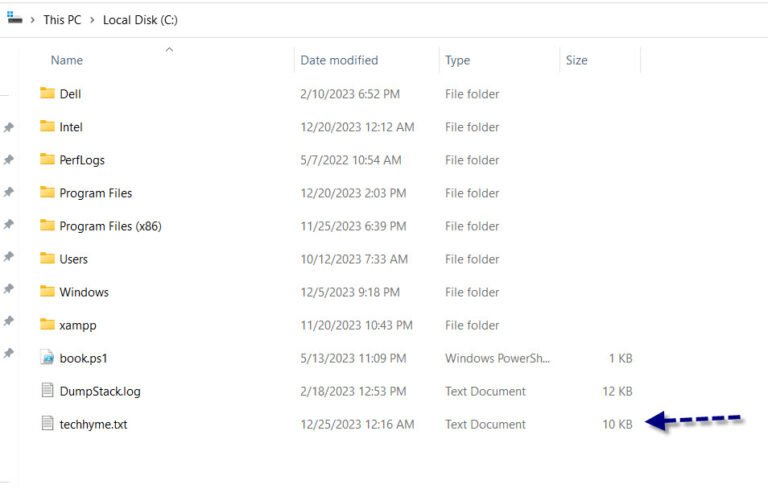The height and width of the screenshot is (489, 768).
Task: Click the Windows folder icon
Action: click(47, 291)
